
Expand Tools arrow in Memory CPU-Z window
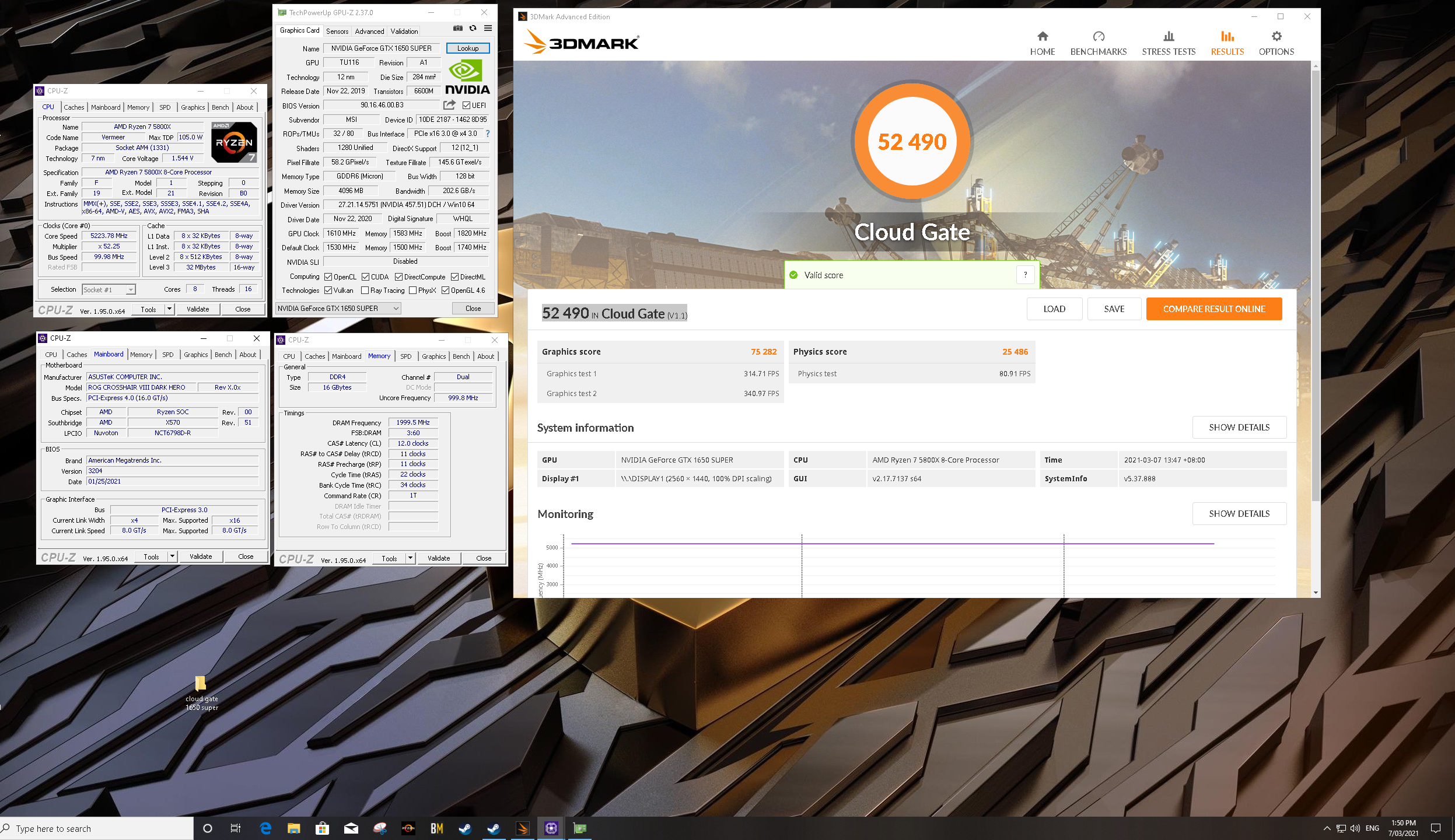pos(411,558)
